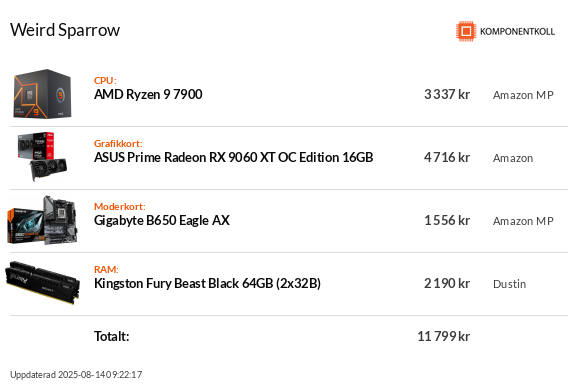Click the Weird Sparrow build title
Viewport: 577px width, 388px height.
tap(65, 30)
